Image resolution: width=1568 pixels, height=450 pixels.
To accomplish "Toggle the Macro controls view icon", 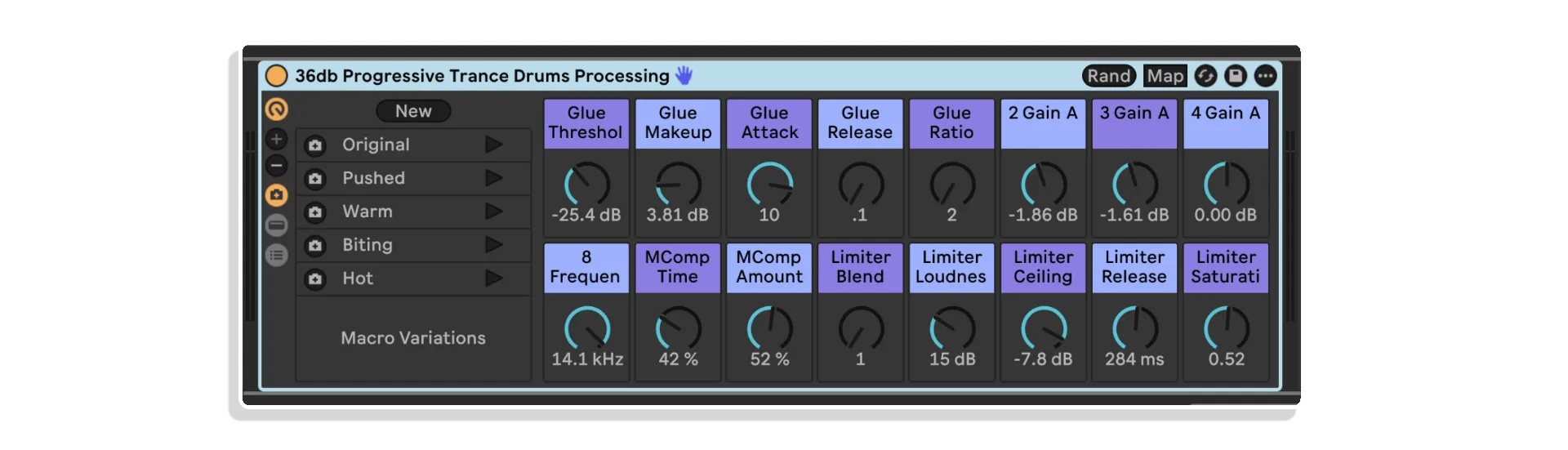I will pos(277,109).
